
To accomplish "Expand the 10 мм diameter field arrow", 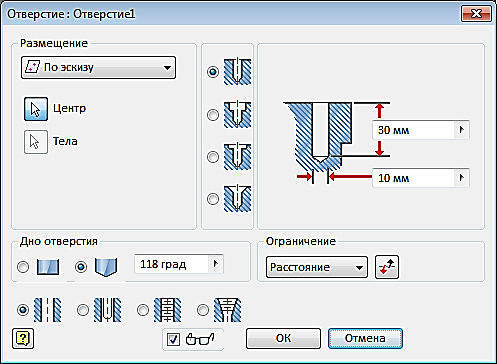I will point(462,178).
